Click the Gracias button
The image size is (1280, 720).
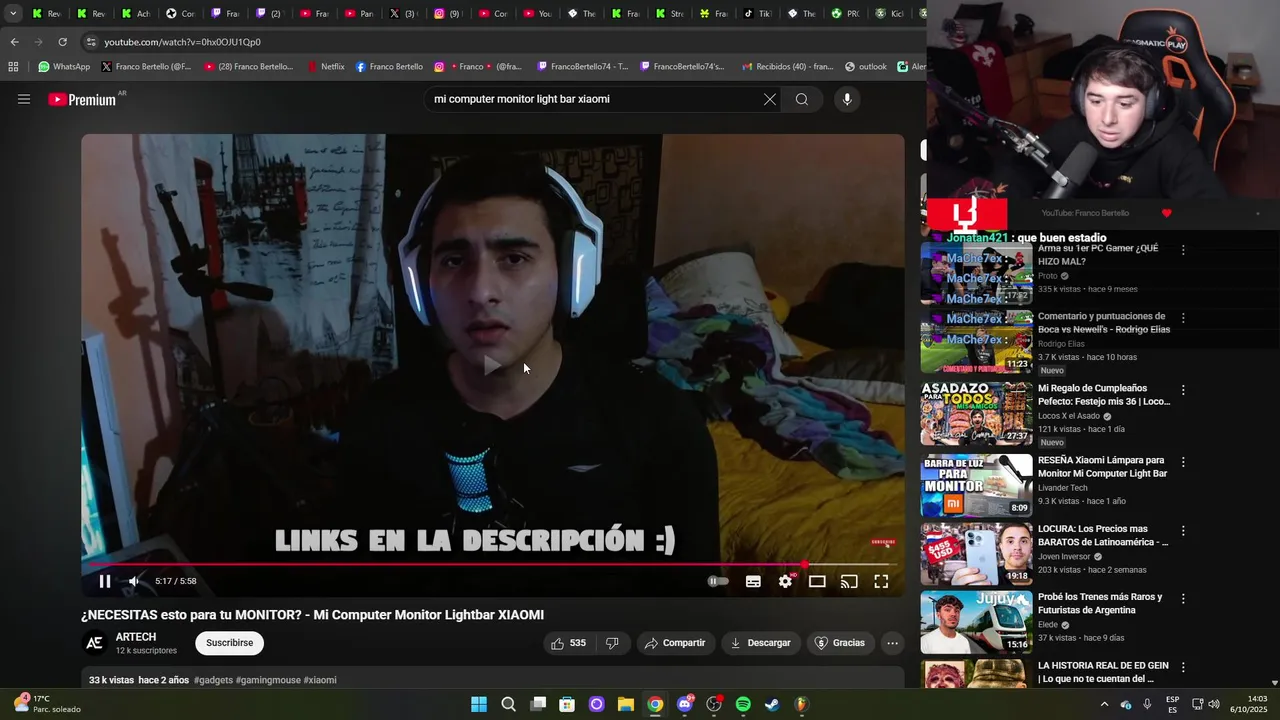pyautogui.click(x=839, y=643)
